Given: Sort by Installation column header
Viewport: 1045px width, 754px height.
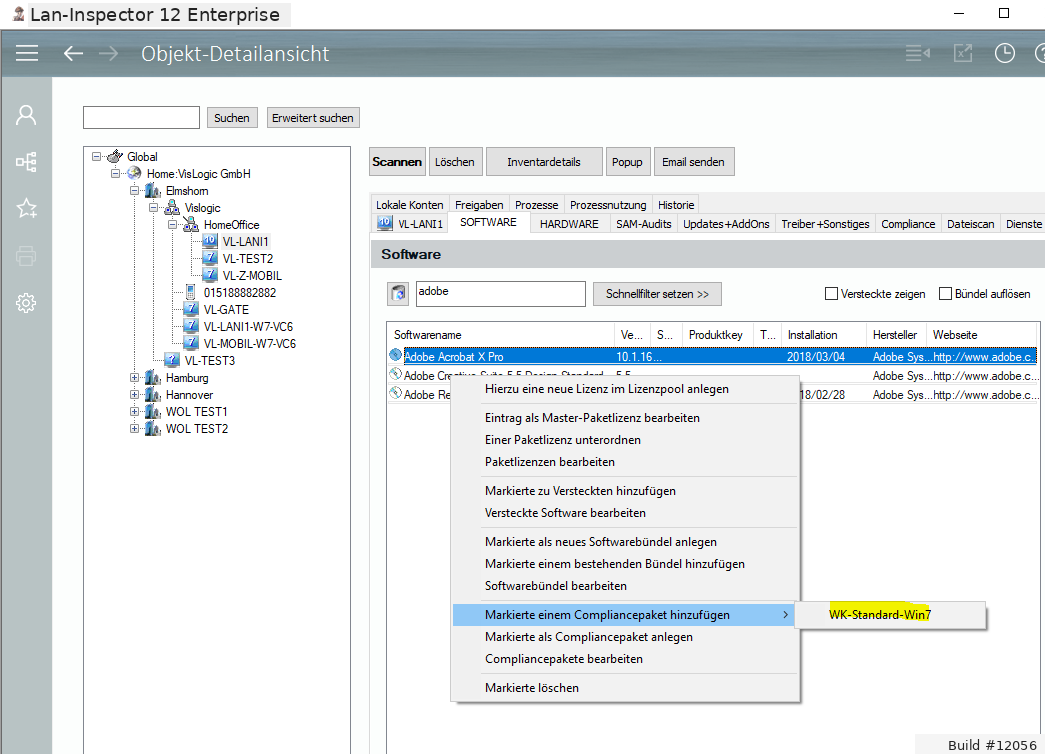Looking at the screenshot, I should pos(824,335).
